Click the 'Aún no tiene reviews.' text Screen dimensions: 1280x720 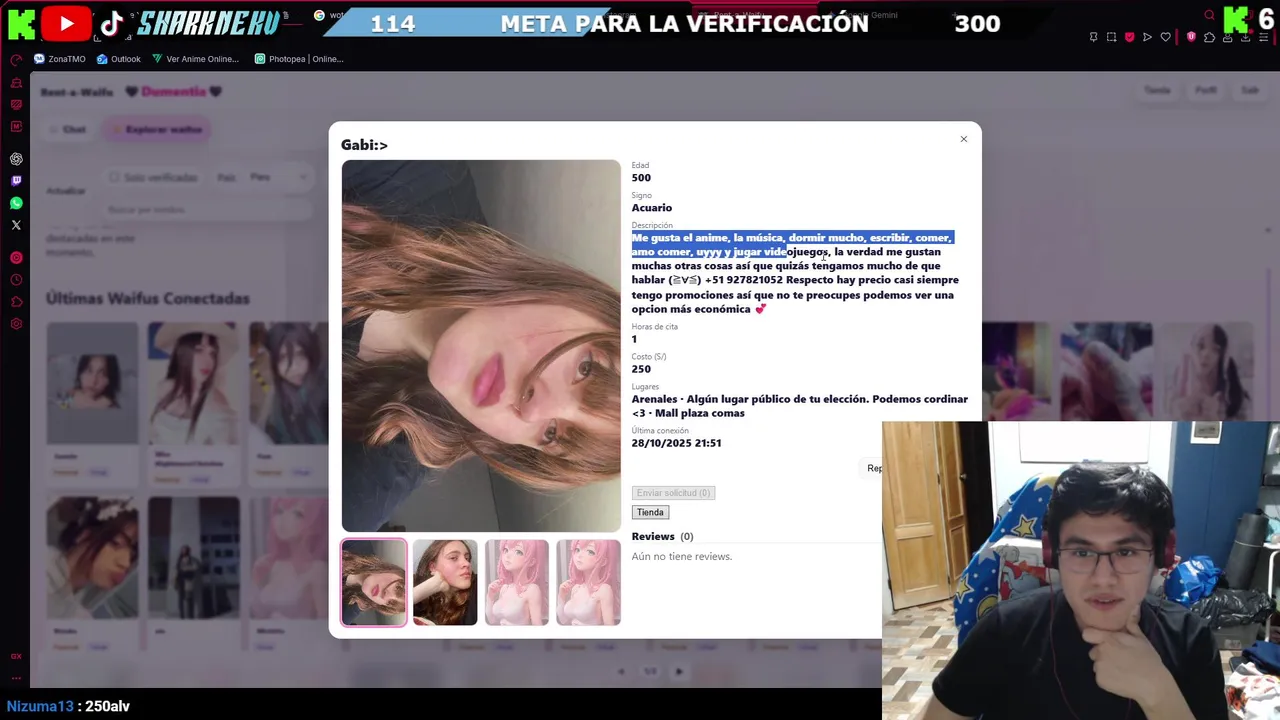(x=682, y=556)
